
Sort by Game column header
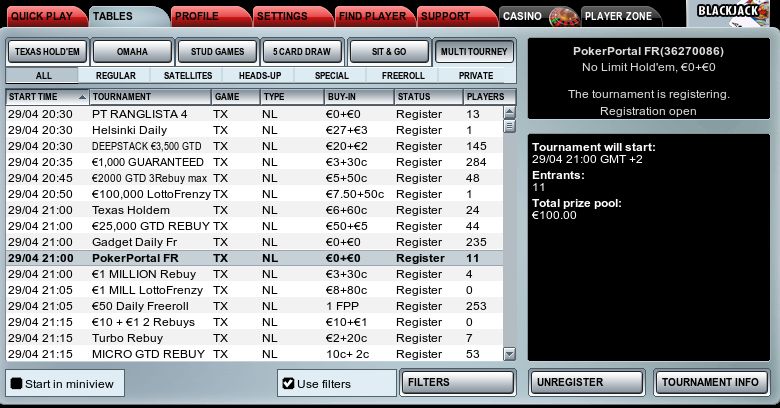pos(236,97)
